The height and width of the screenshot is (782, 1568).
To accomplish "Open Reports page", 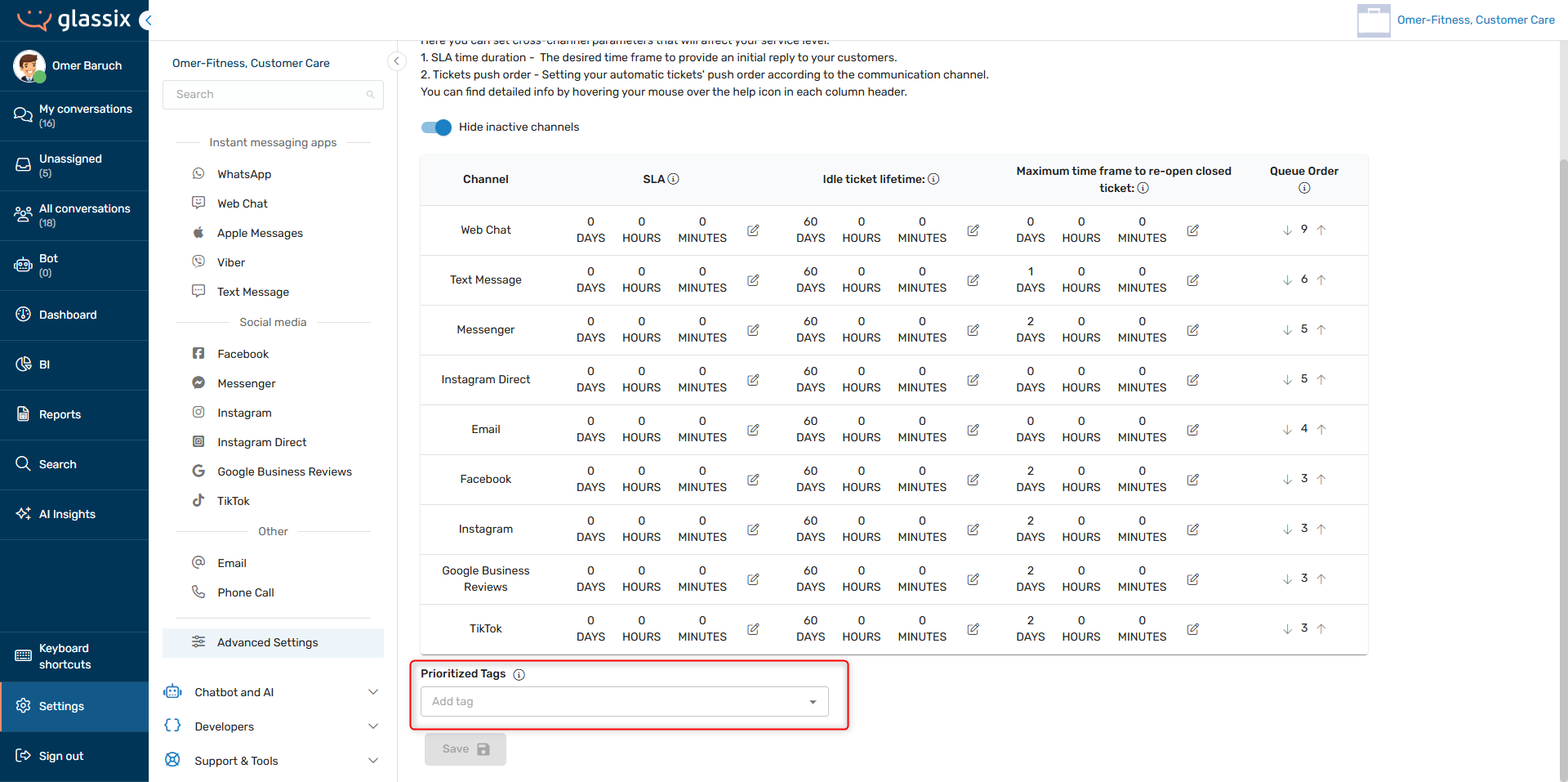I will coord(74,415).
